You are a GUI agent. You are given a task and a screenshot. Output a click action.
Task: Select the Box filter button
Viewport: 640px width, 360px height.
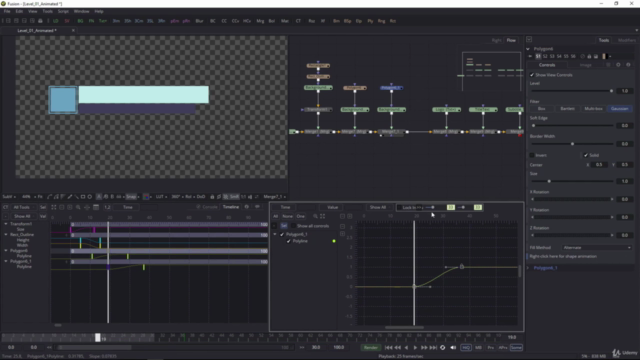[542, 109]
